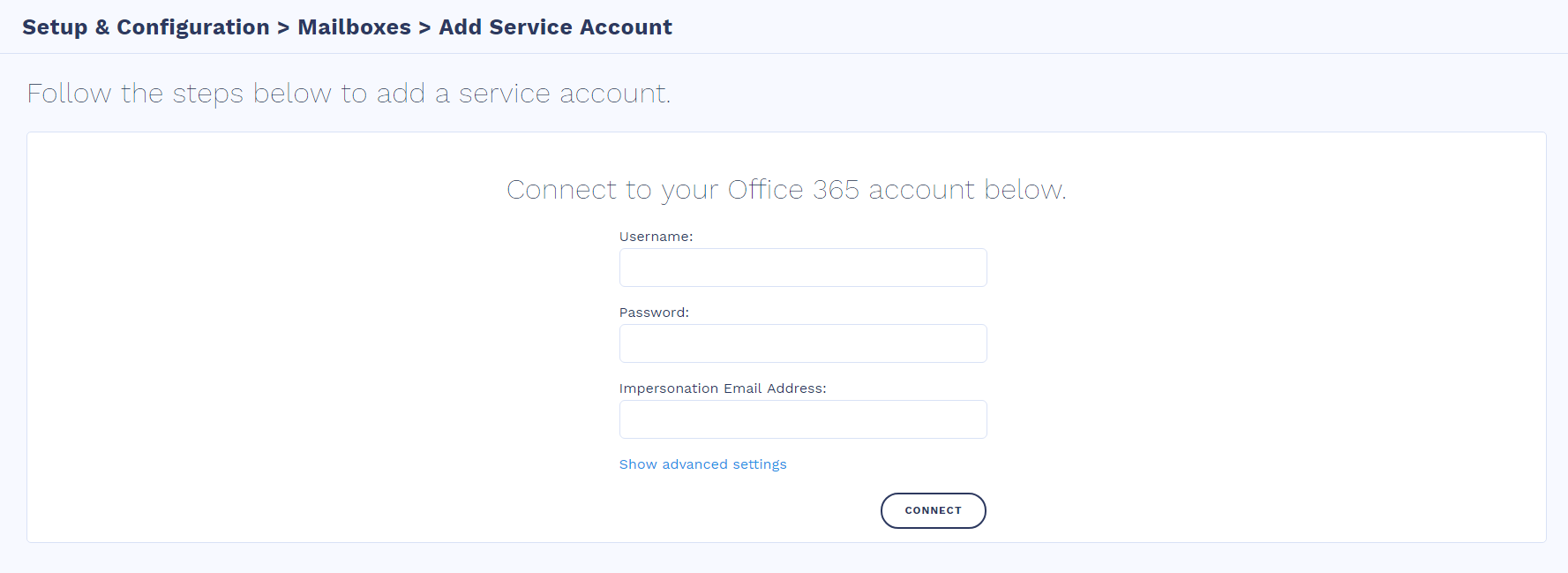
Task: Click the 'Follow the steps below' heading
Action: coord(349,94)
